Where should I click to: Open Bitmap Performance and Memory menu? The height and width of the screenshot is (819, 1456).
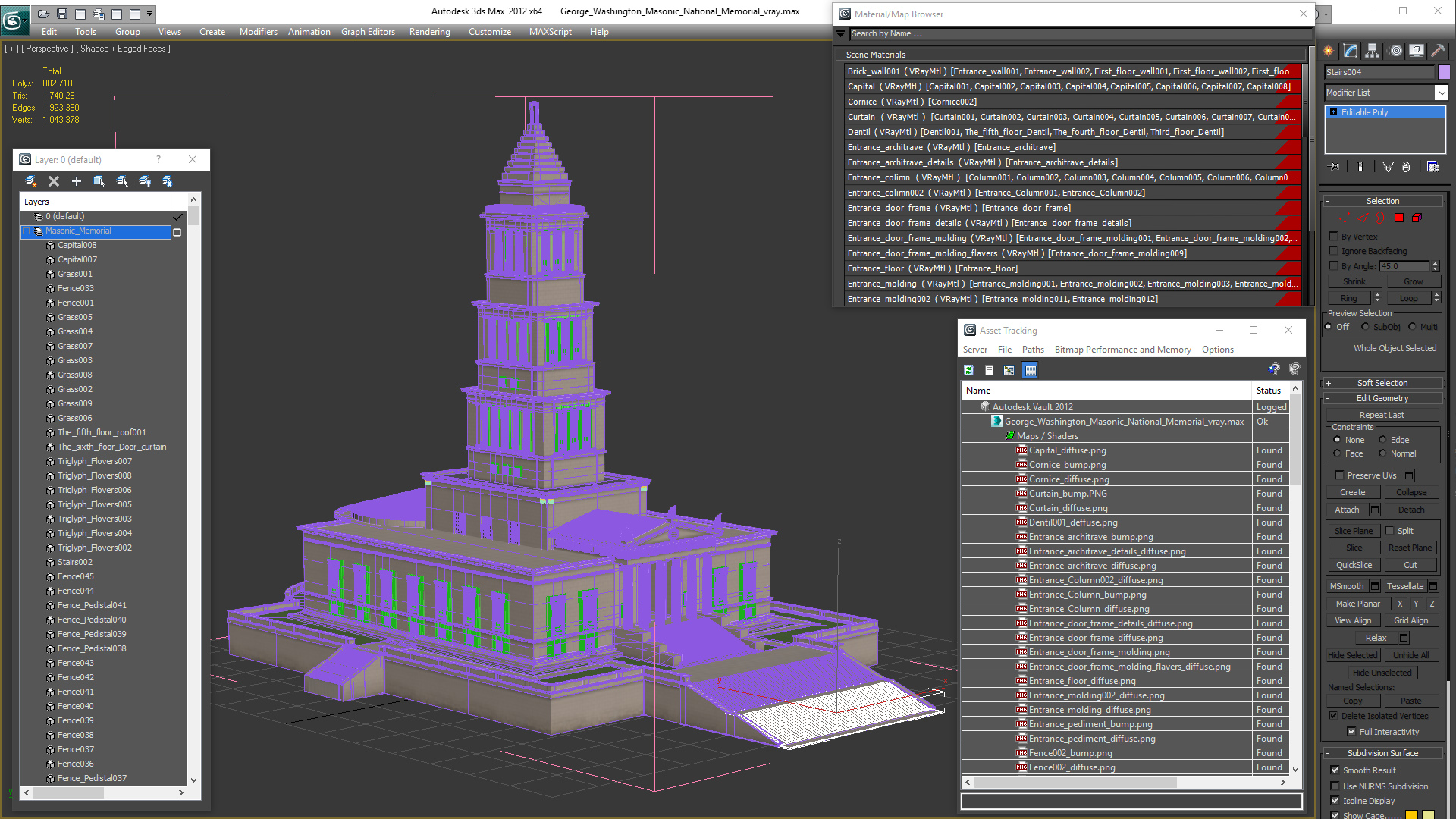[x=1122, y=350]
